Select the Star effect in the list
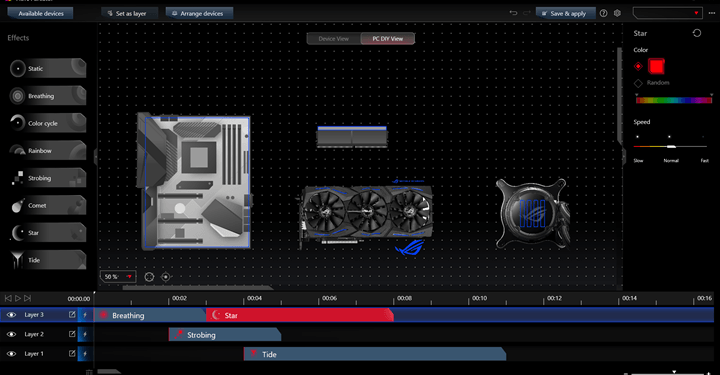The height and width of the screenshot is (375, 720). point(47,233)
